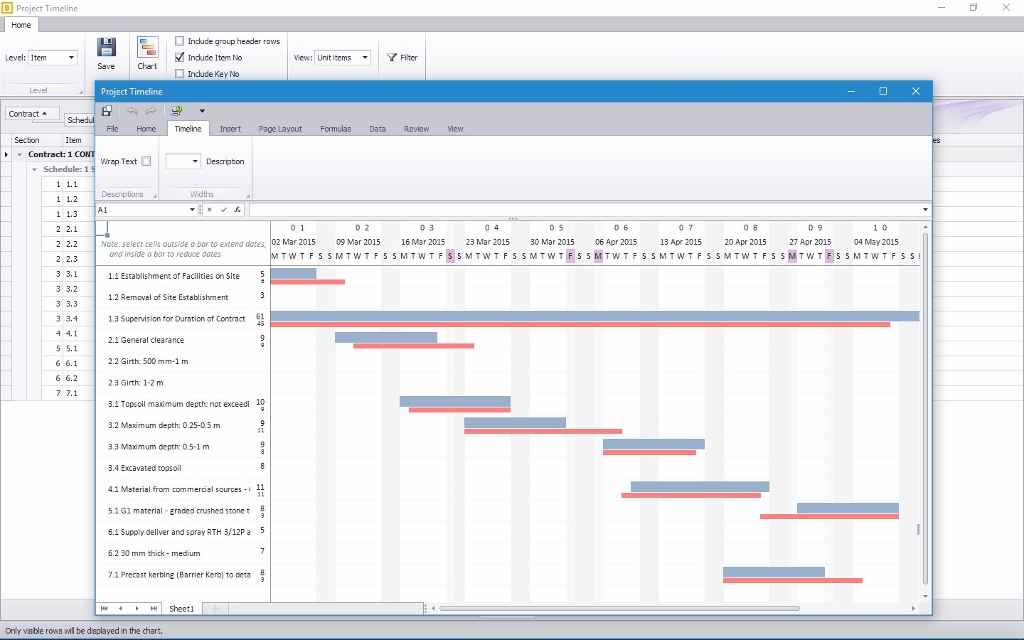This screenshot has height=640, width=1024.
Task: Switch to the Page Layout tab
Action: tap(280, 129)
